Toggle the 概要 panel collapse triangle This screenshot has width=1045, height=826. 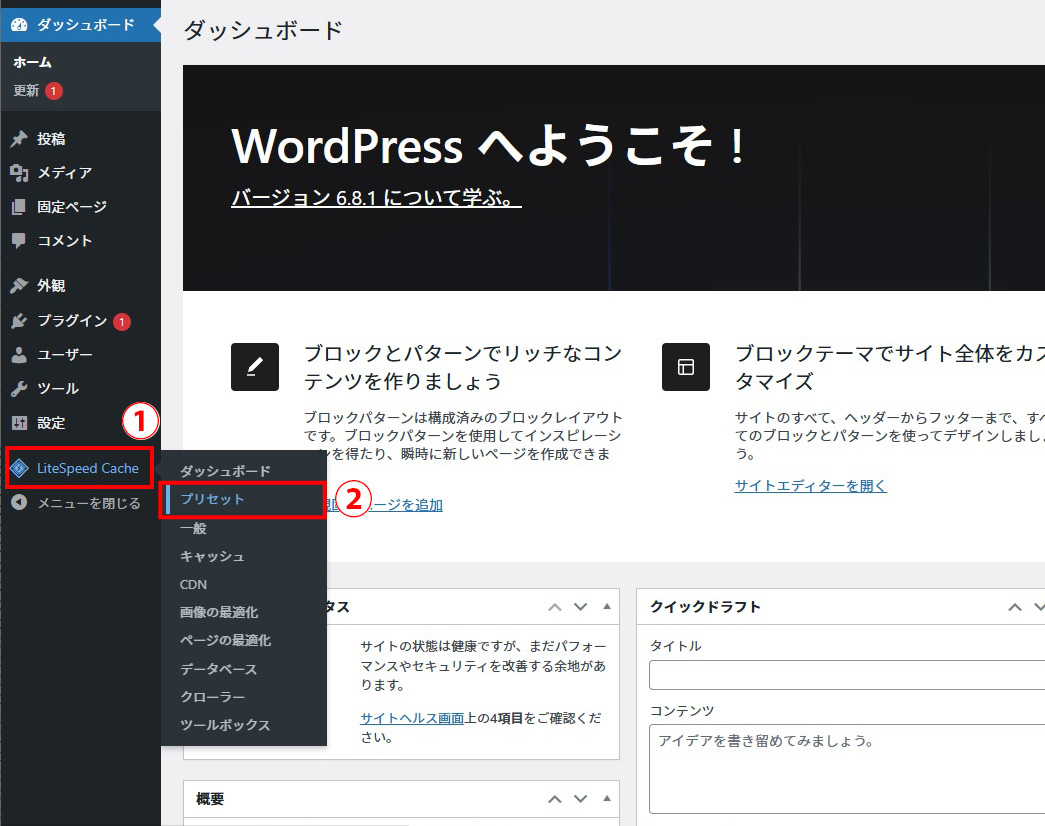click(x=606, y=799)
